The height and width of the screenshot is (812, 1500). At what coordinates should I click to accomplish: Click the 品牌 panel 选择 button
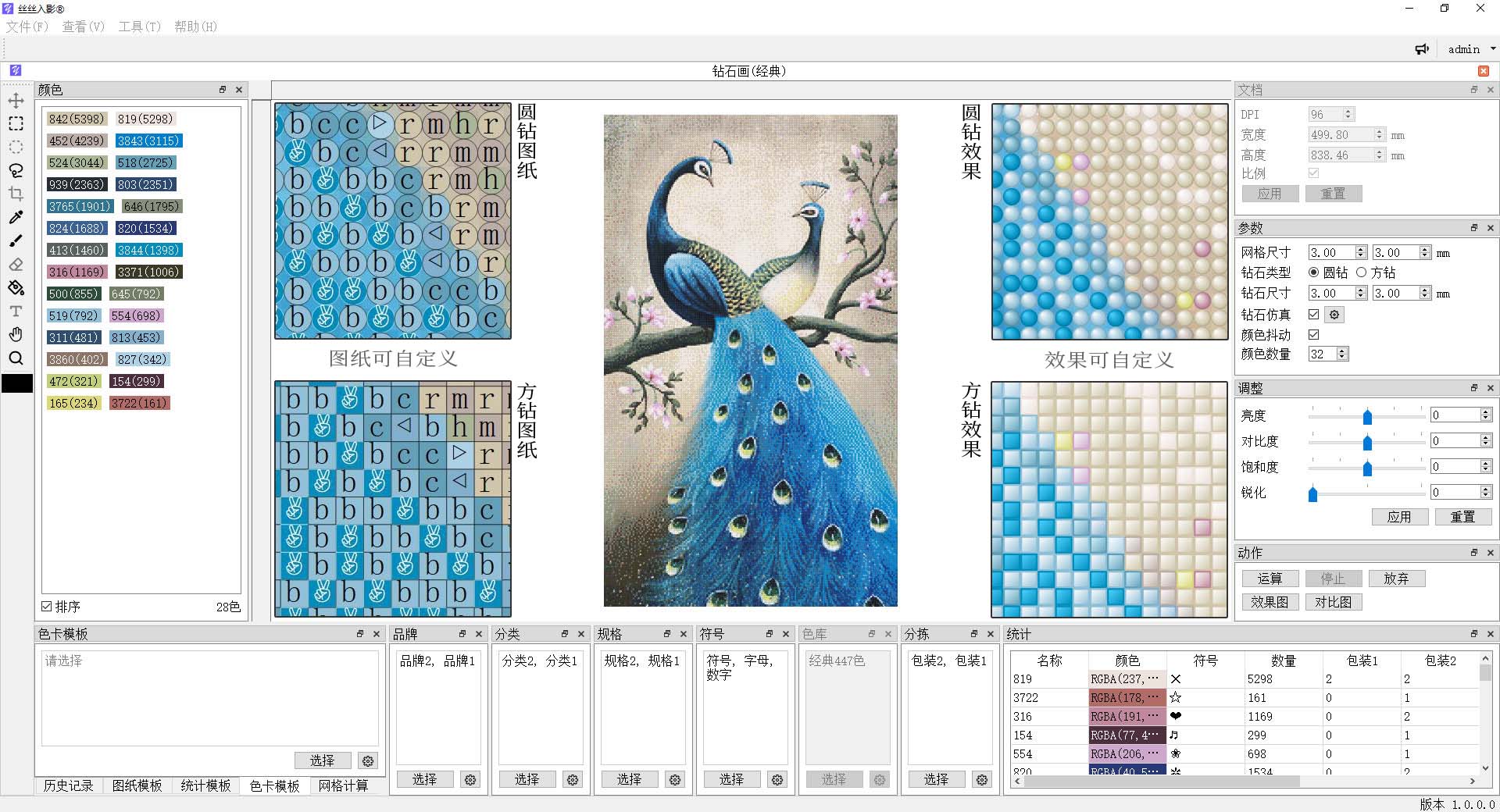click(x=424, y=778)
